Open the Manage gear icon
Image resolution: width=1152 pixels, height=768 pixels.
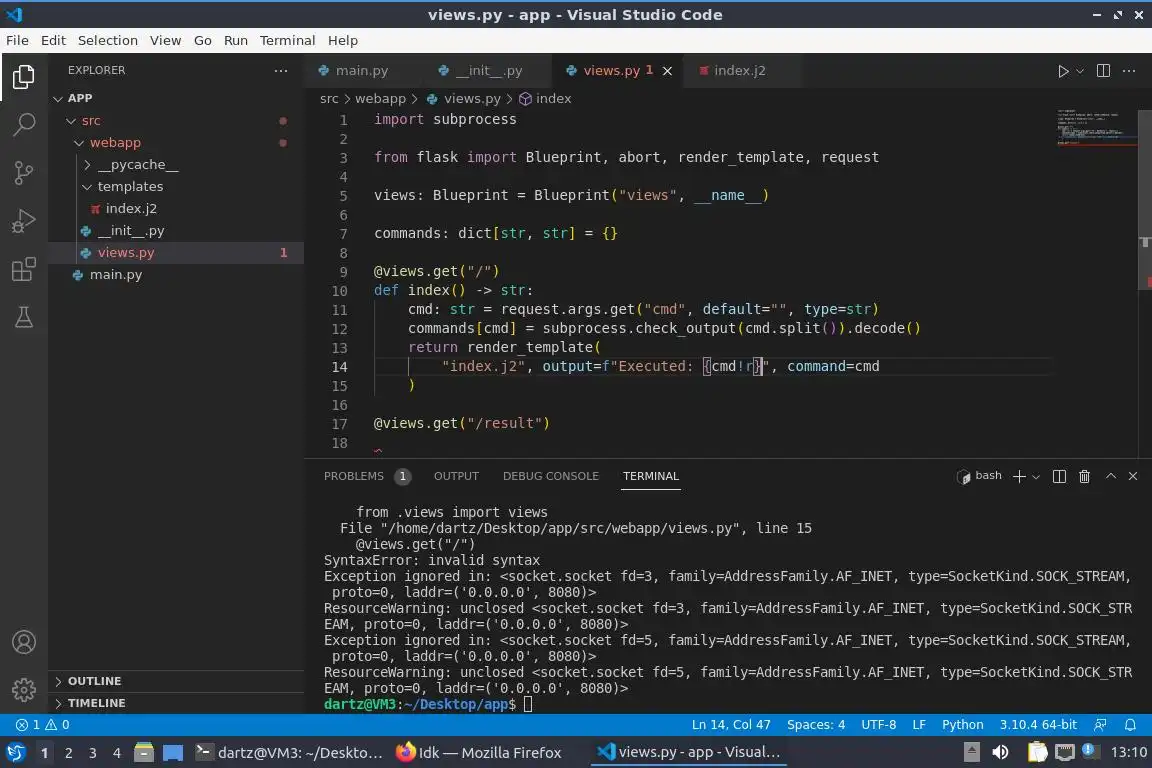click(24, 689)
